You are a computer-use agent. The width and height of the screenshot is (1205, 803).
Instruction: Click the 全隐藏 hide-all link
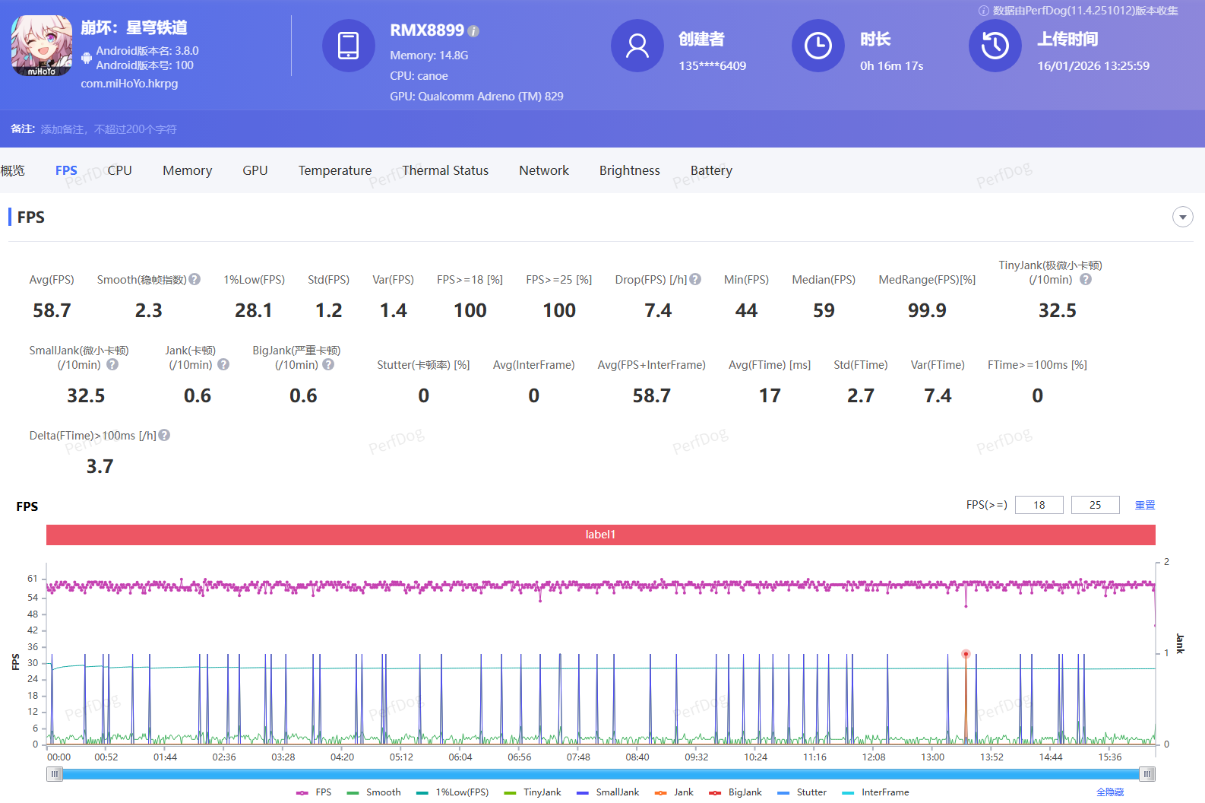pyautogui.click(x=1110, y=792)
